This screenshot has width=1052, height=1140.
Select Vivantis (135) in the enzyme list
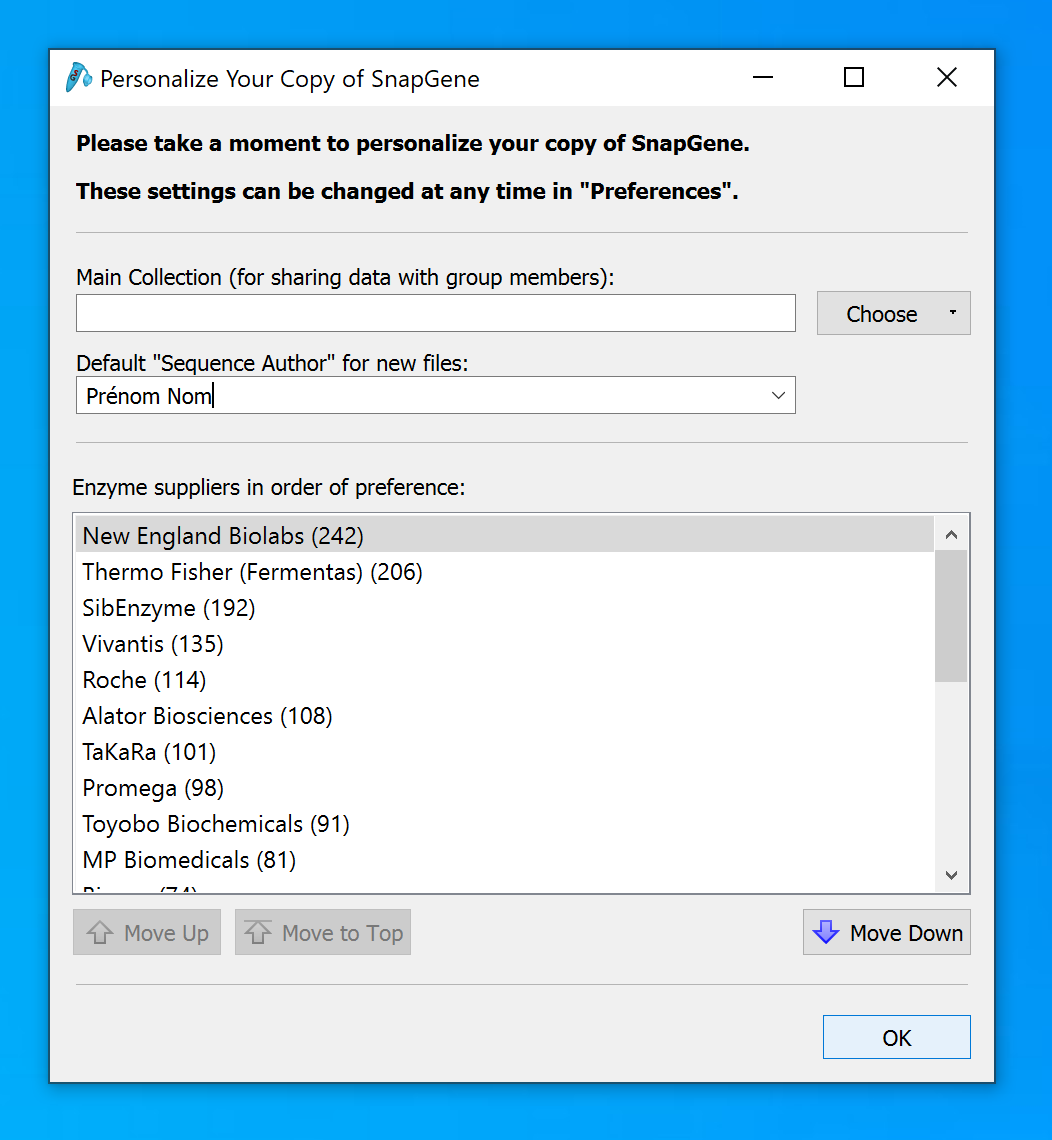pos(153,644)
